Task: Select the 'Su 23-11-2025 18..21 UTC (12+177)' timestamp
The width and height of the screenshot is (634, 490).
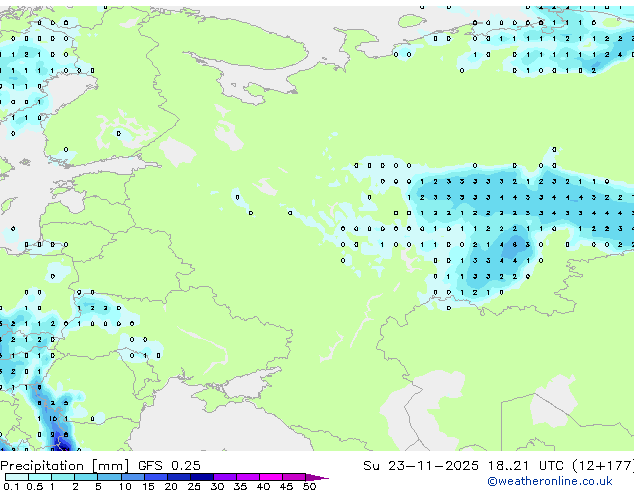Action: pyautogui.click(x=498, y=466)
